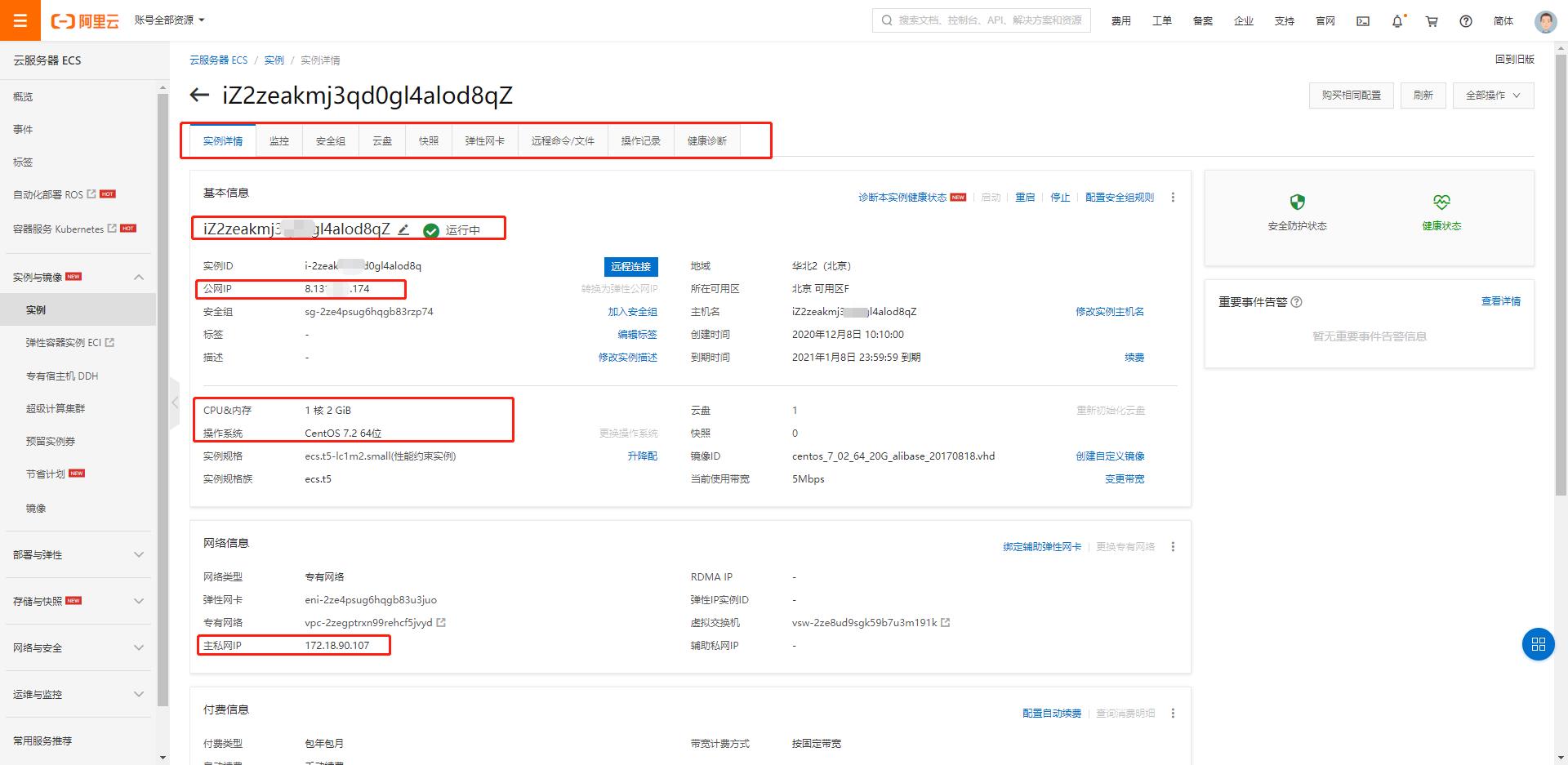Open the help question mark icon
This screenshot has width=1568, height=765.
pos(1466,21)
